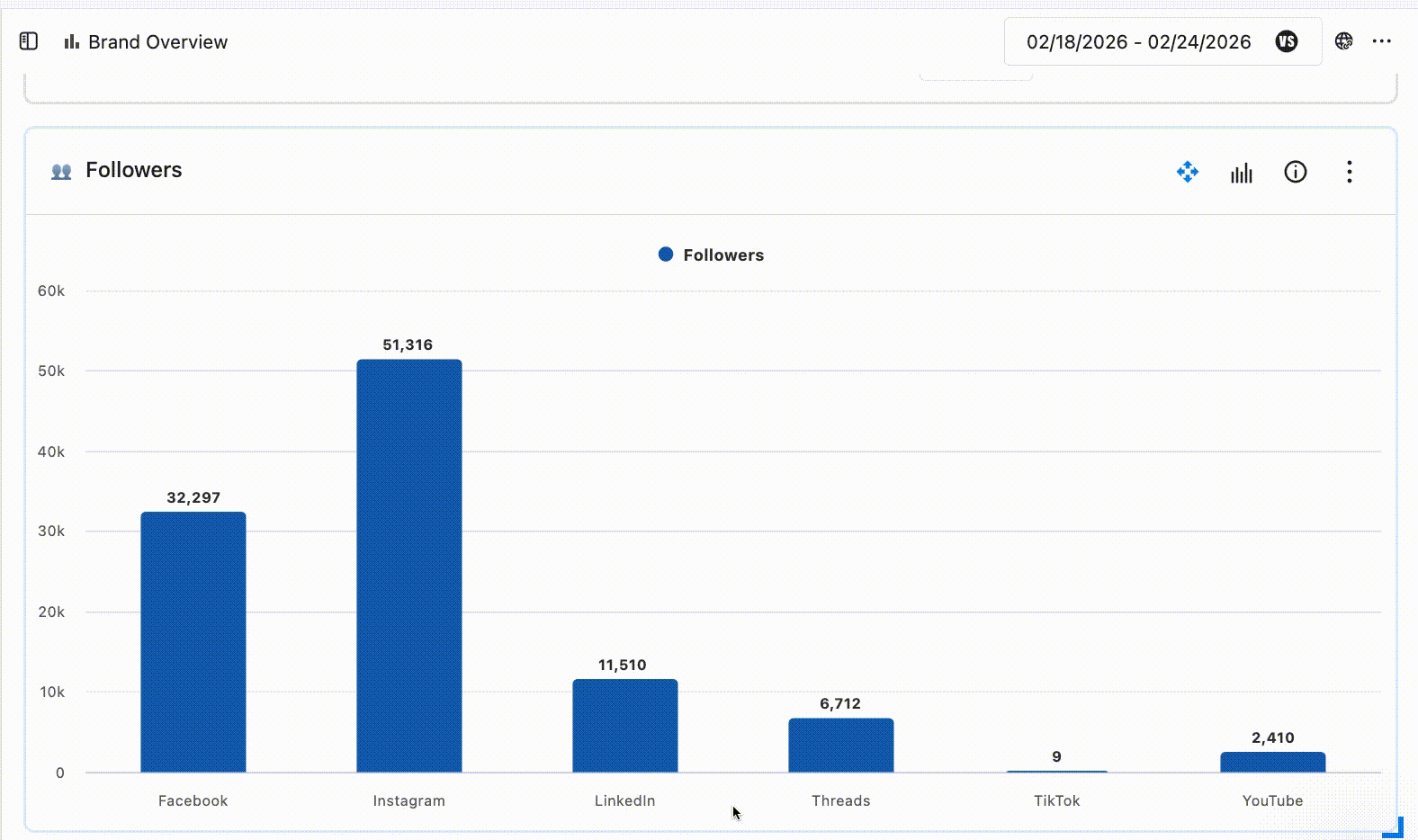Click the Brand Overview bar chart icon
The height and width of the screenshot is (840, 1418).
(x=71, y=41)
